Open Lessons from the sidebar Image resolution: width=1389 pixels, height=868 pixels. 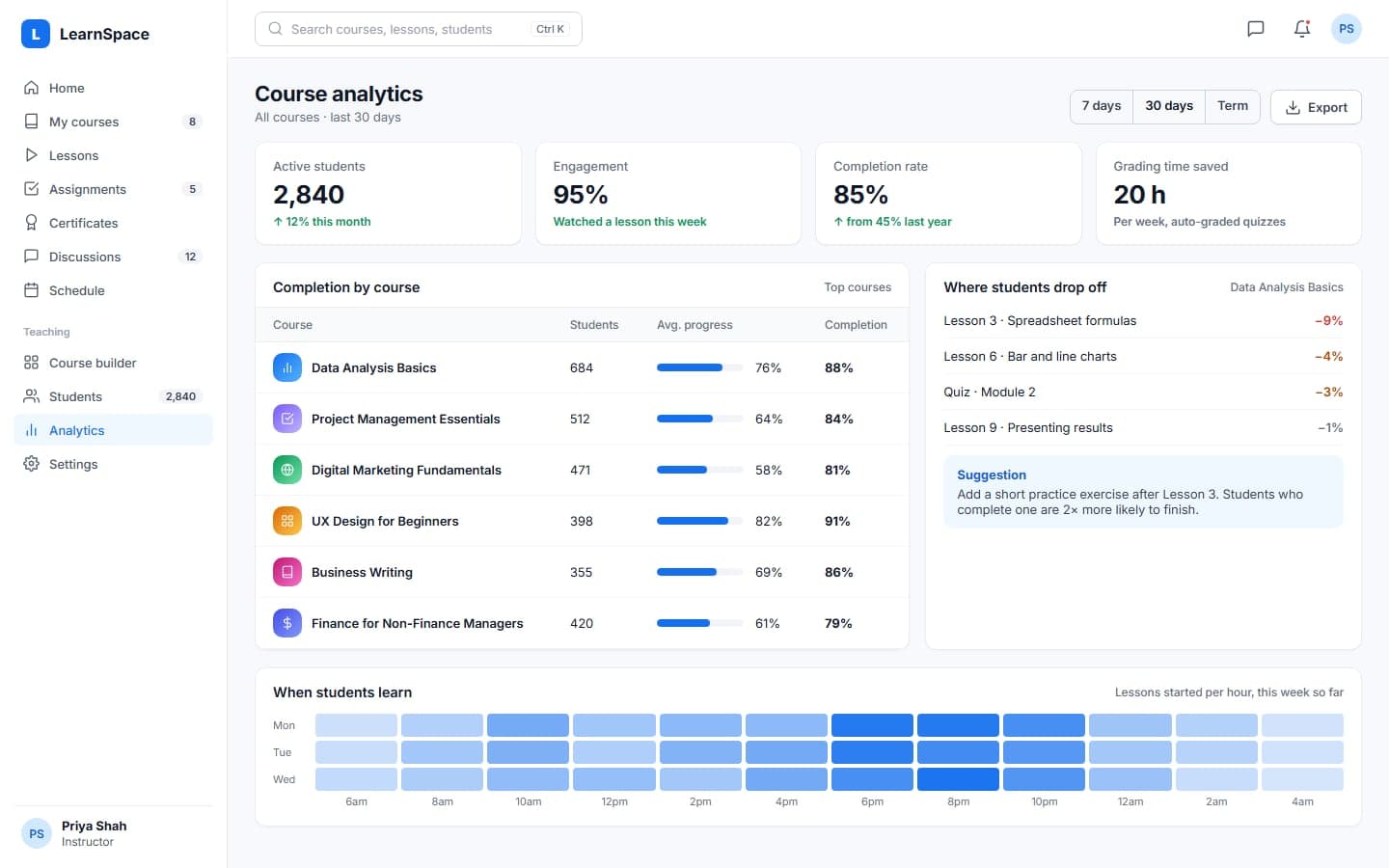[x=113, y=155]
